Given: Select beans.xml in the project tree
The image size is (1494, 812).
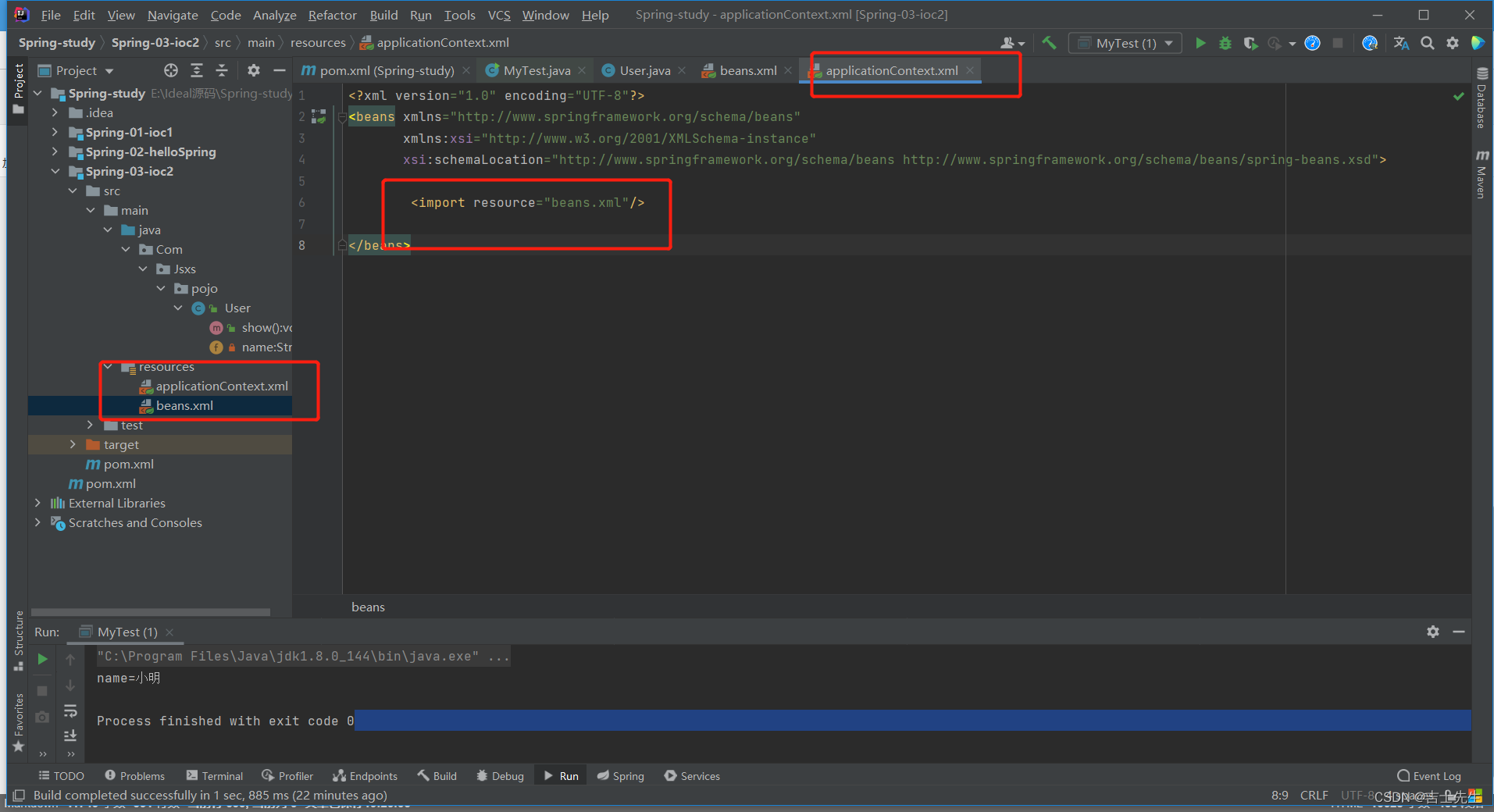Looking at the screenshot, I should pos(184,405).
